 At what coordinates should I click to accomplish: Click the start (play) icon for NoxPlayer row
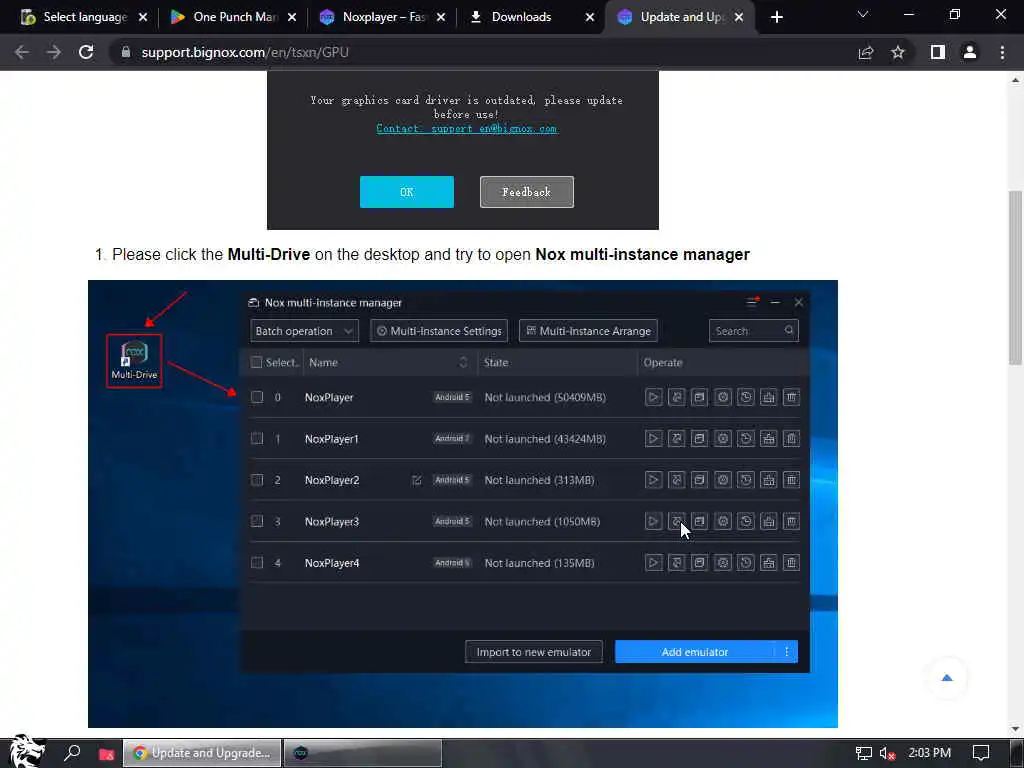point(653,397)
